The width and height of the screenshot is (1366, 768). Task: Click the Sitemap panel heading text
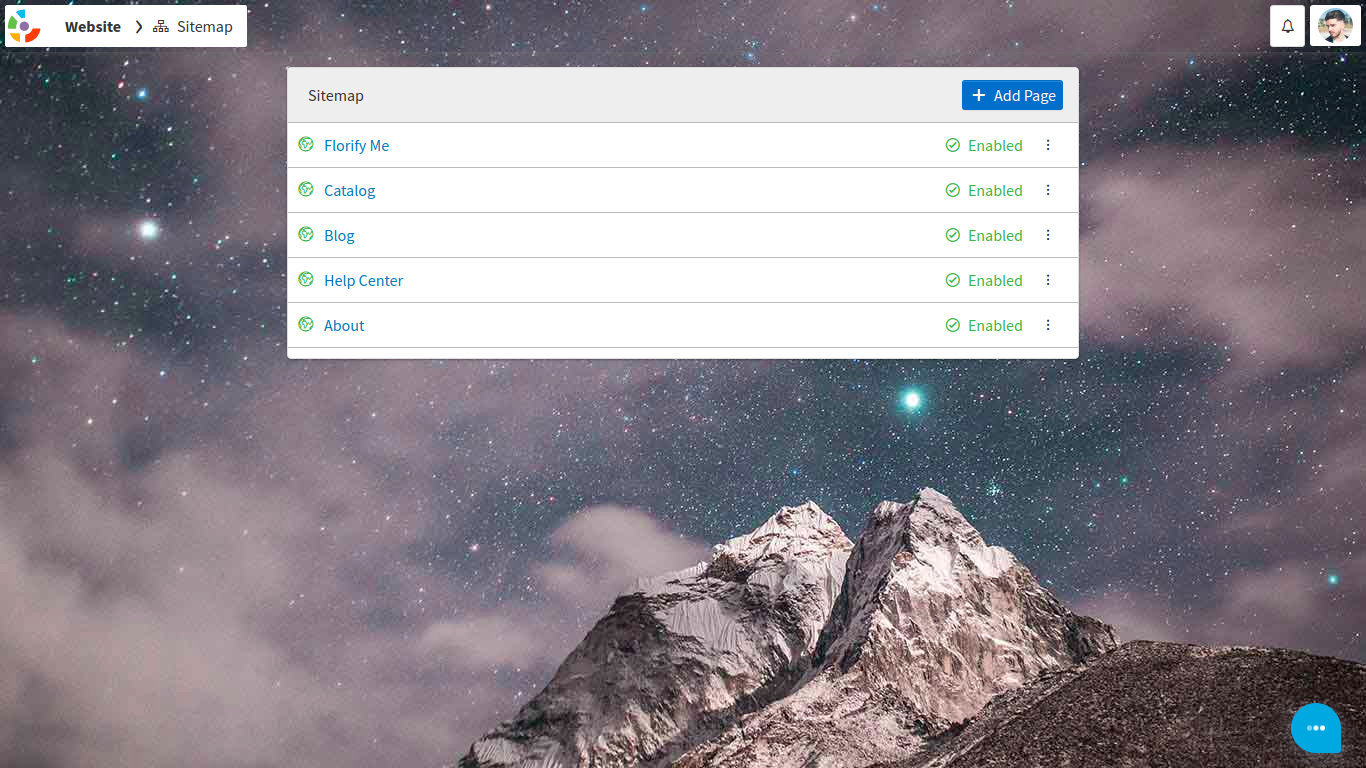point(336,95)
